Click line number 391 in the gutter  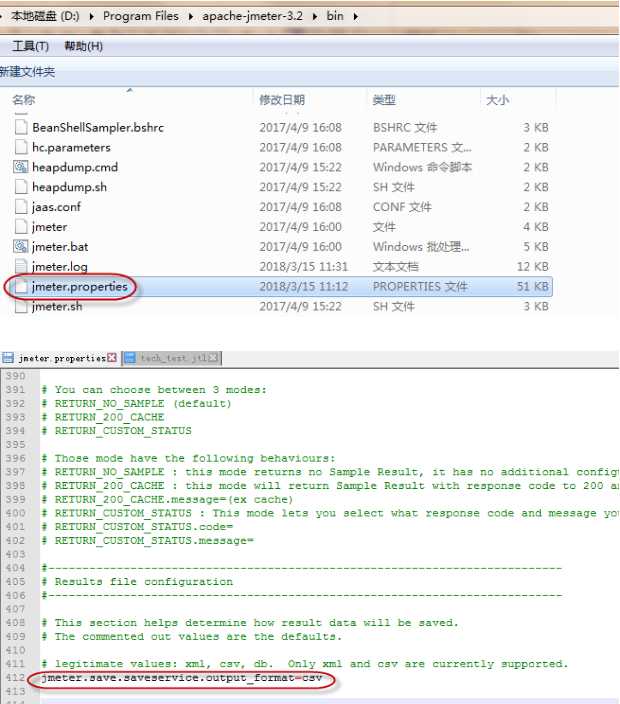point(15,390)
